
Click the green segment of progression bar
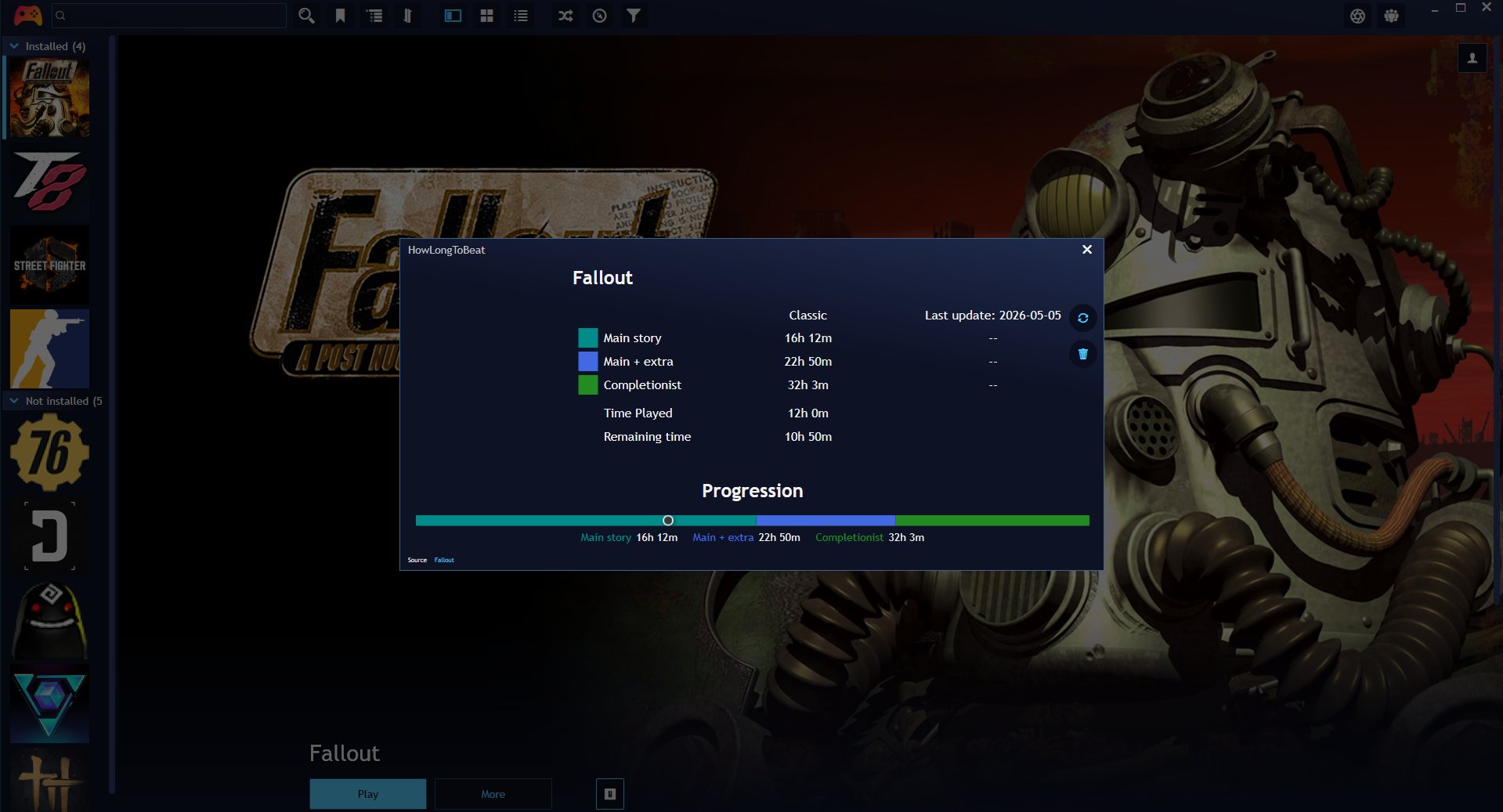point(992,521)
